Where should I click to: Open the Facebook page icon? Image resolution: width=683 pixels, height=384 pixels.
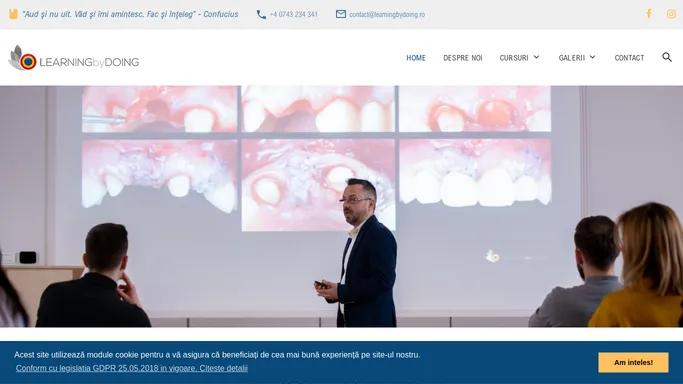pyautogui.click(x=649, y=14)
